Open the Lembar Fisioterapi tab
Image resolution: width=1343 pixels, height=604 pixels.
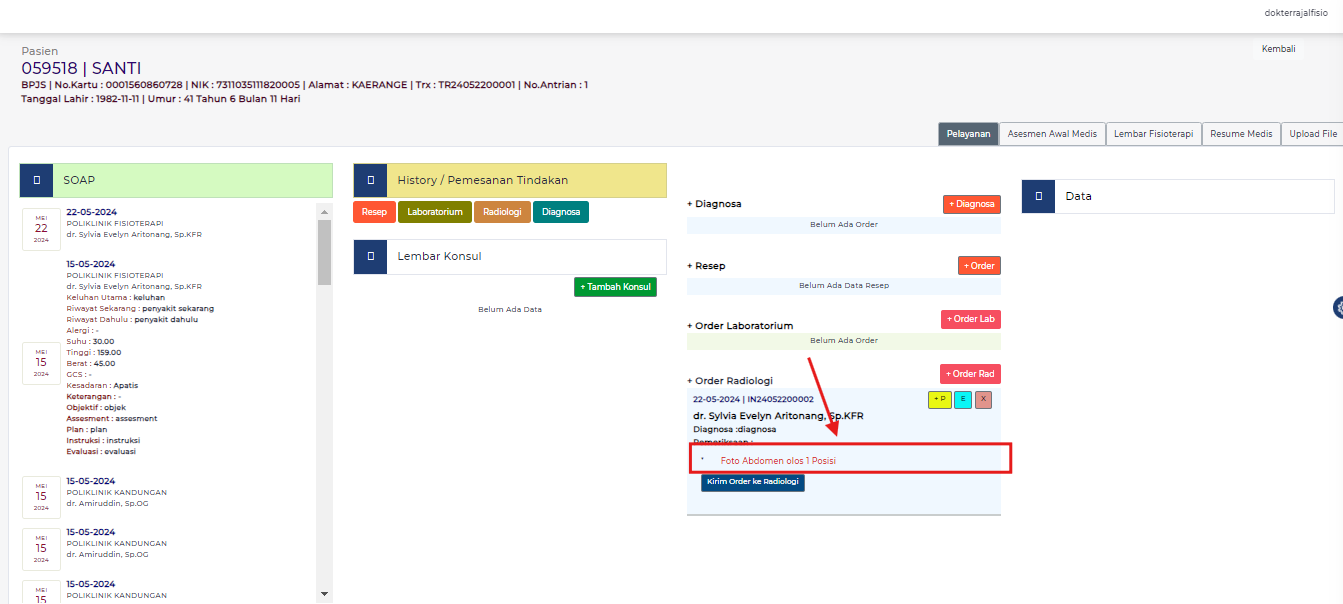[1153, 134]
